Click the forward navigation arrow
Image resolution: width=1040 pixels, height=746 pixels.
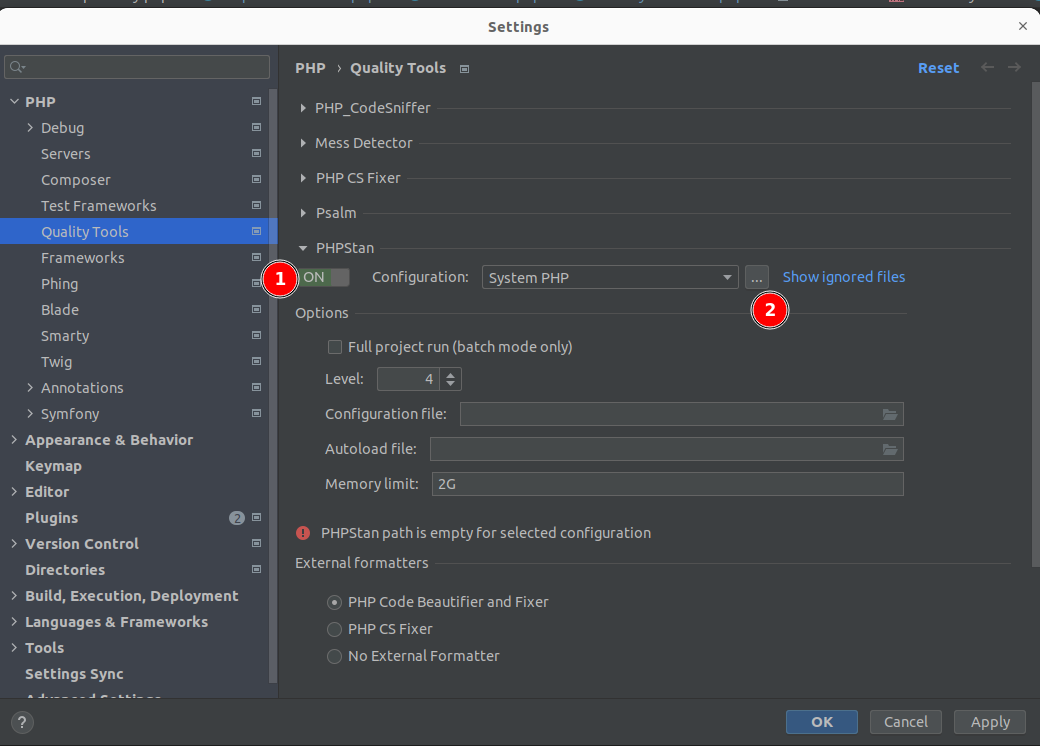click(1014, 67)
